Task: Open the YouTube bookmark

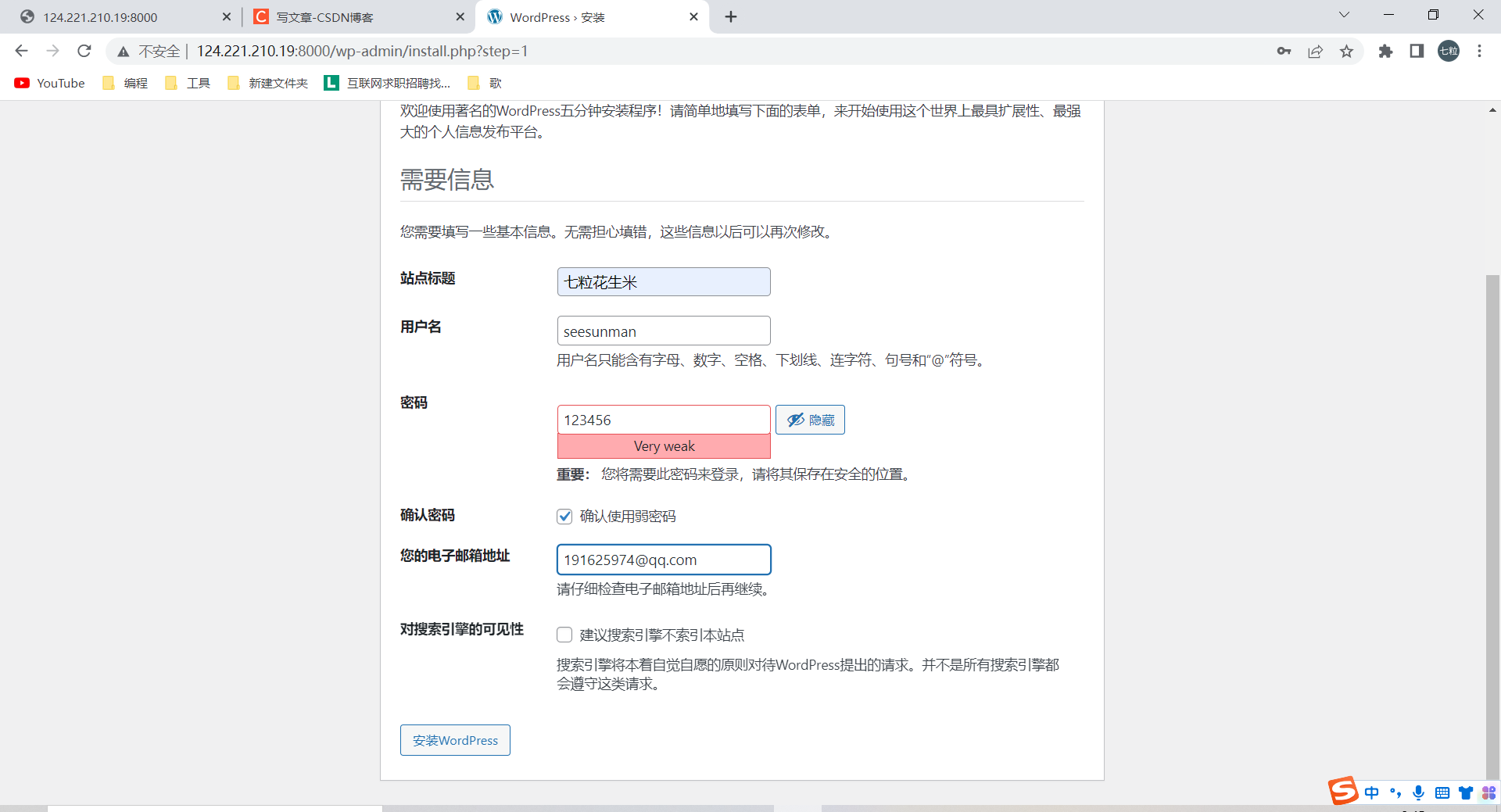Action: tap(50, 83)
